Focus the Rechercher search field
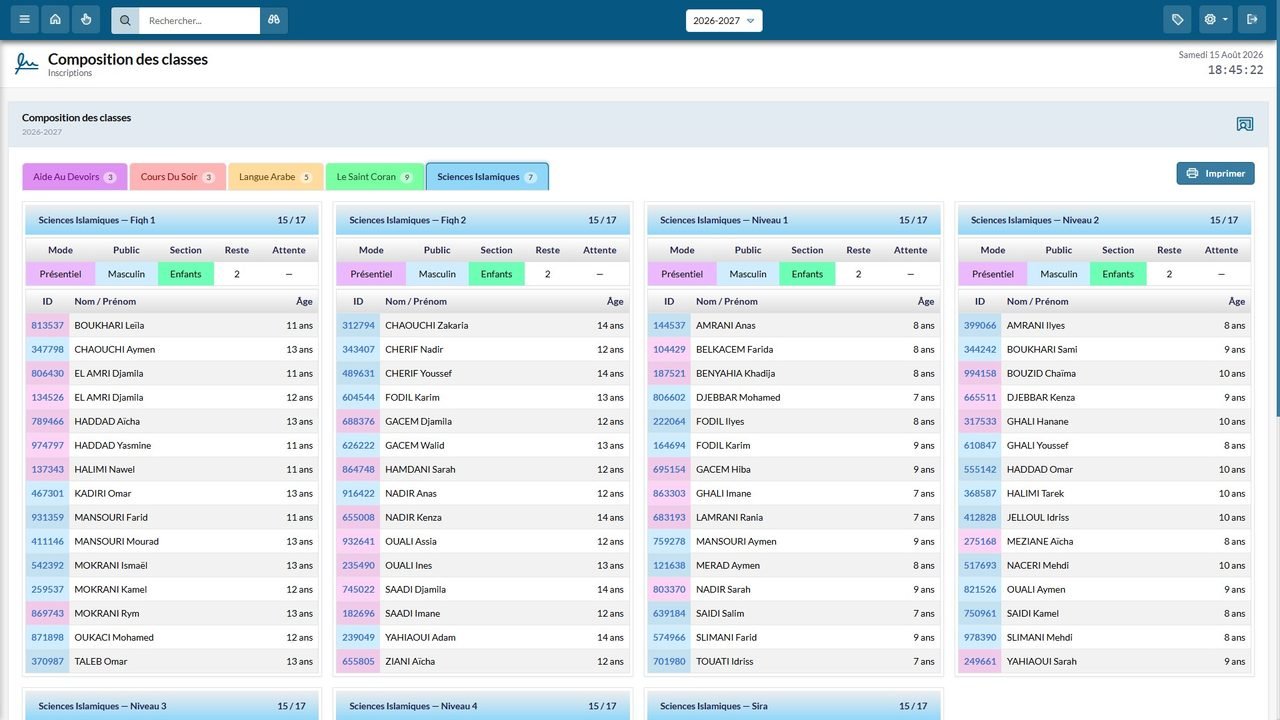The image size is (1280, 720). [199, 20]
